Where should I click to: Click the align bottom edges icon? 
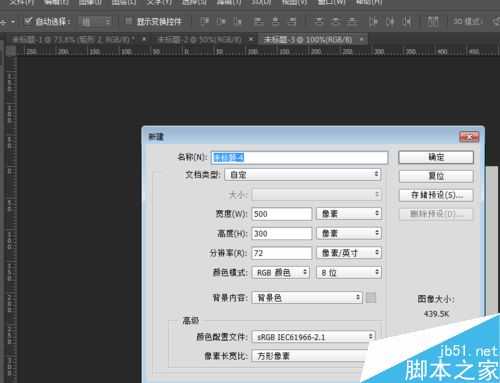[237, 21]
